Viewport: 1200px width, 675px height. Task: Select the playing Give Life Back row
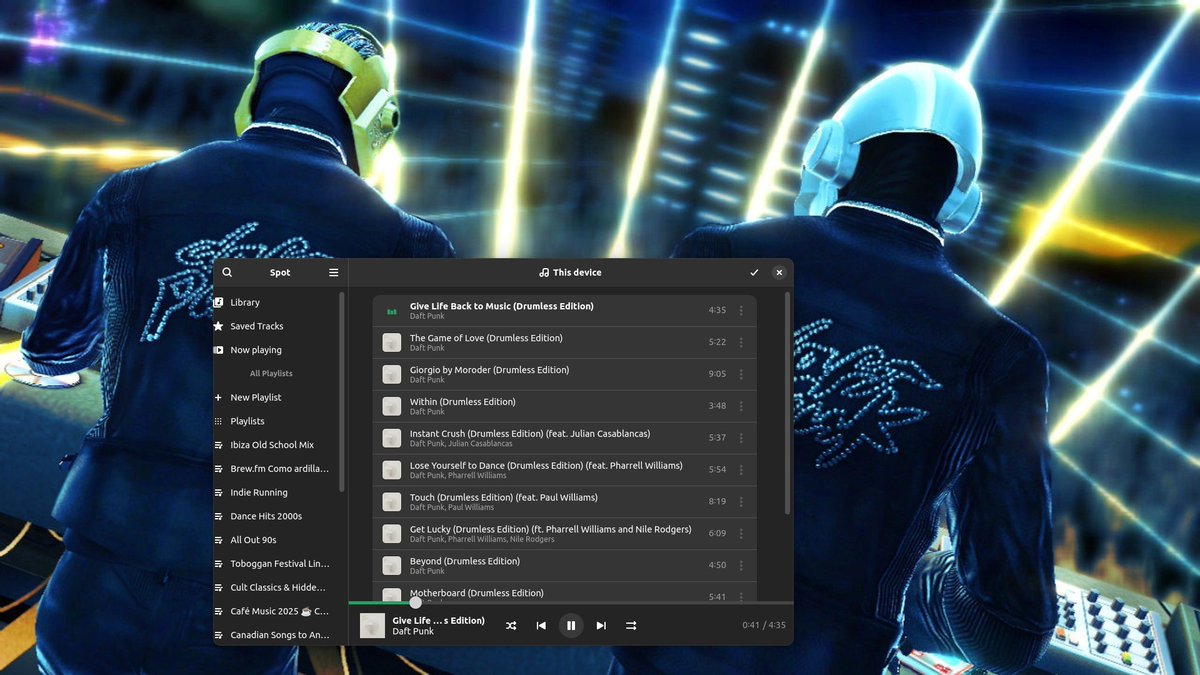tap(565, 310)
